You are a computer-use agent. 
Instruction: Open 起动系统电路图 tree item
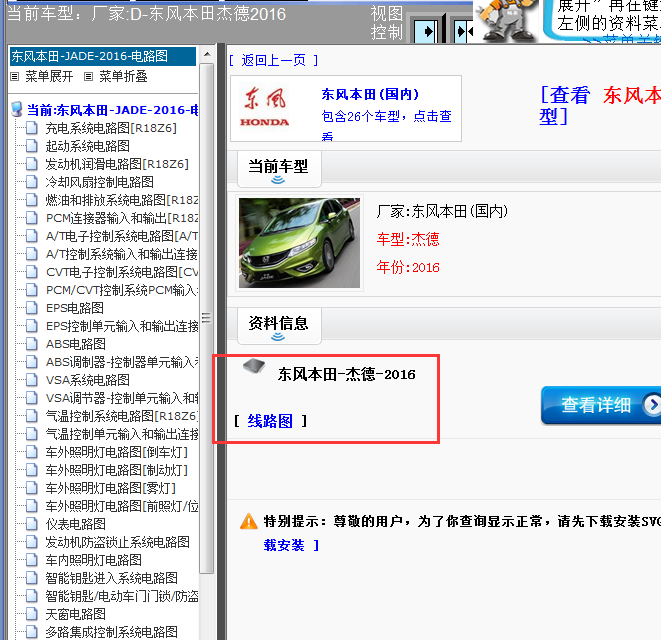pos(88,146)
